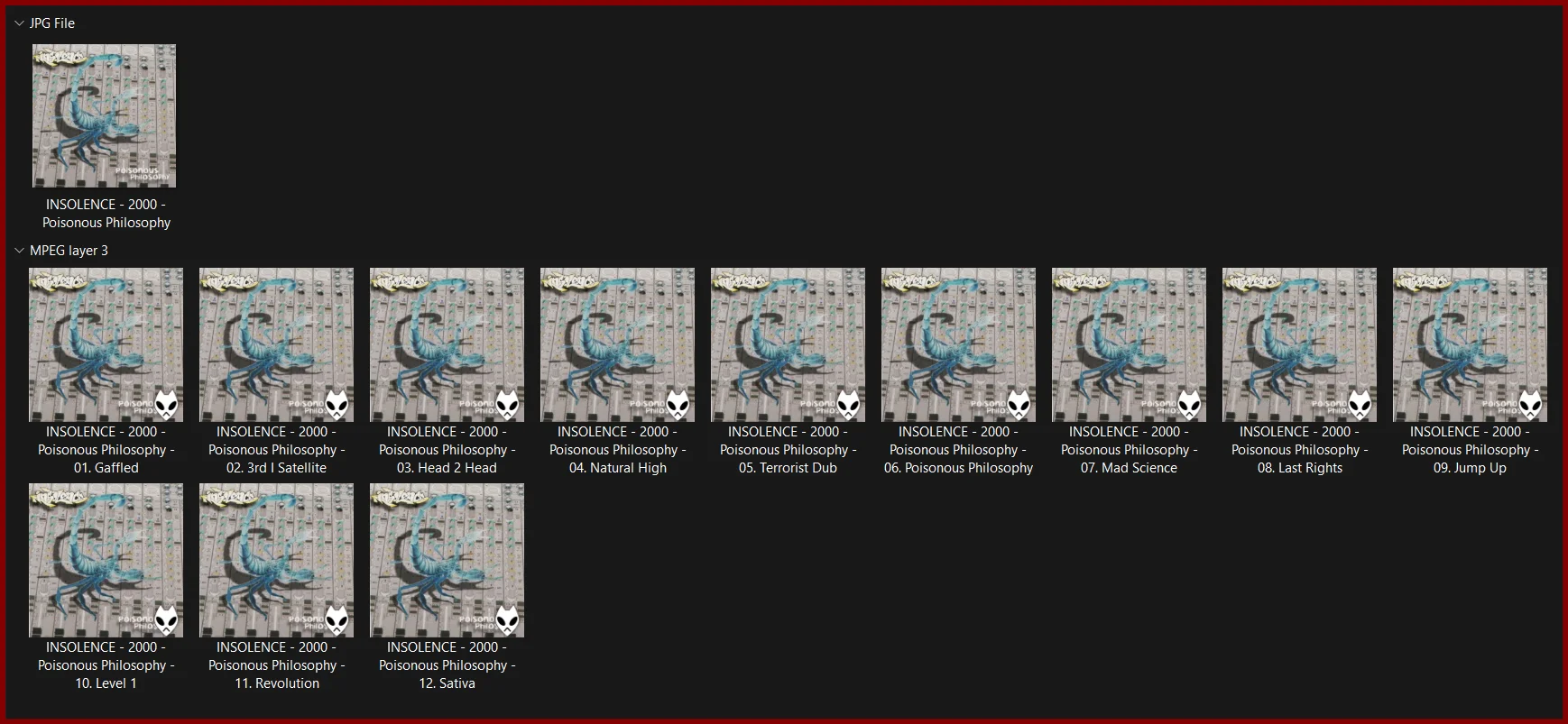Screen dimensions: 1568x724
Task: Click the MPEG layer 3 group header label
Action: 69,251
